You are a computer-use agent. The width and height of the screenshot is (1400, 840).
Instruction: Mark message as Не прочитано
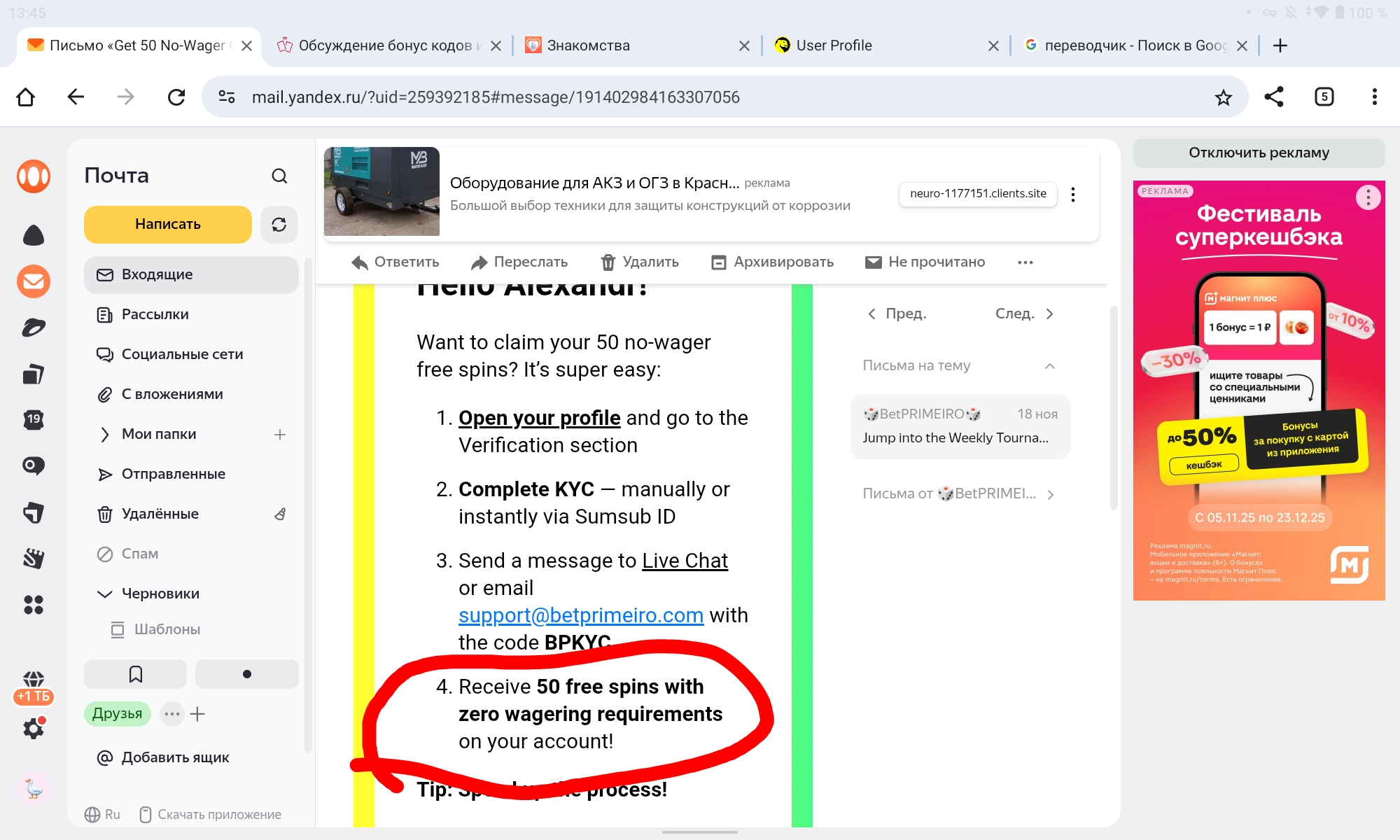[x=925, y=262]
